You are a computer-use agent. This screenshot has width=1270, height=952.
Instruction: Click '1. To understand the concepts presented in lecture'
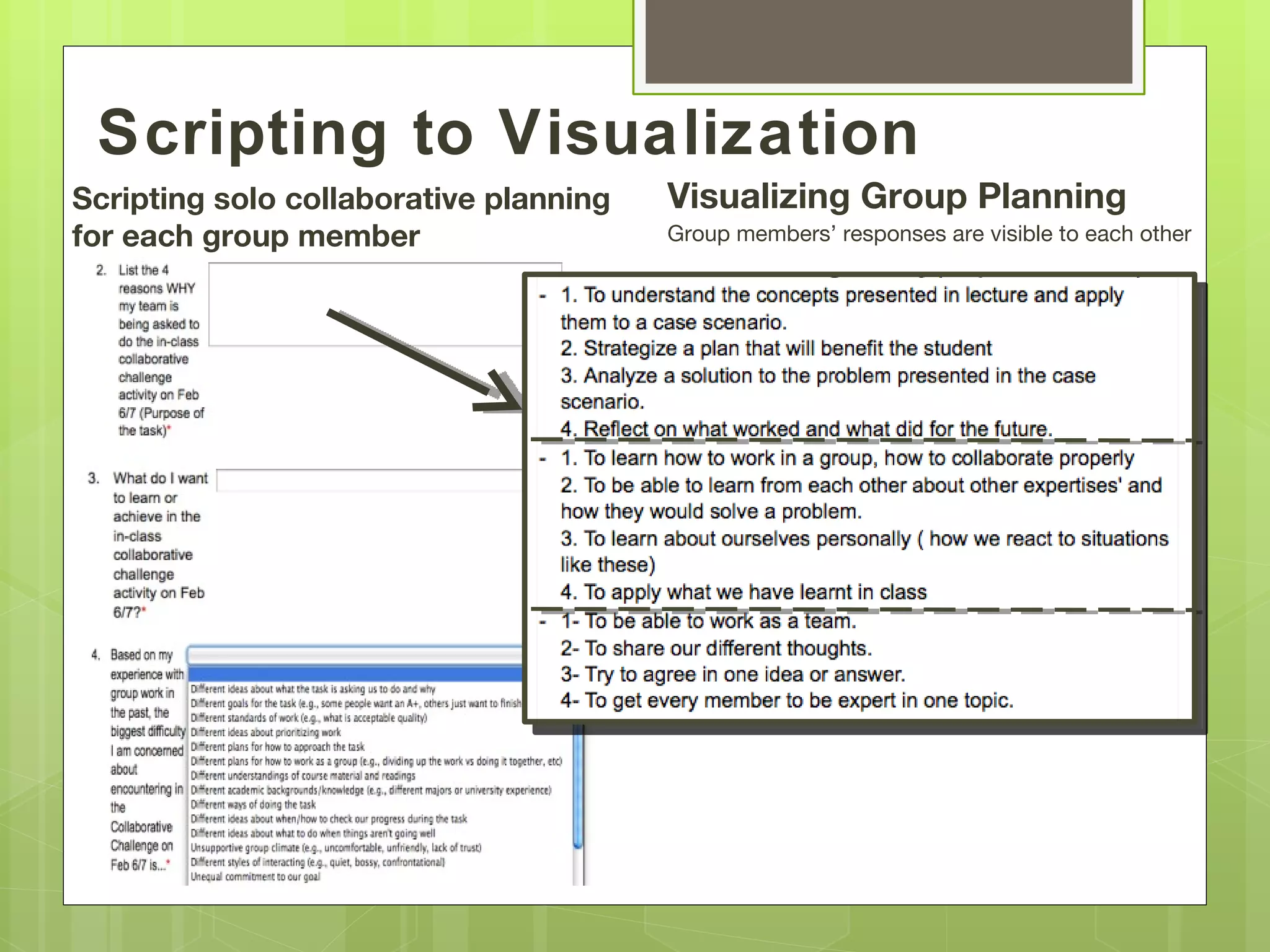(x=842, y=308)
